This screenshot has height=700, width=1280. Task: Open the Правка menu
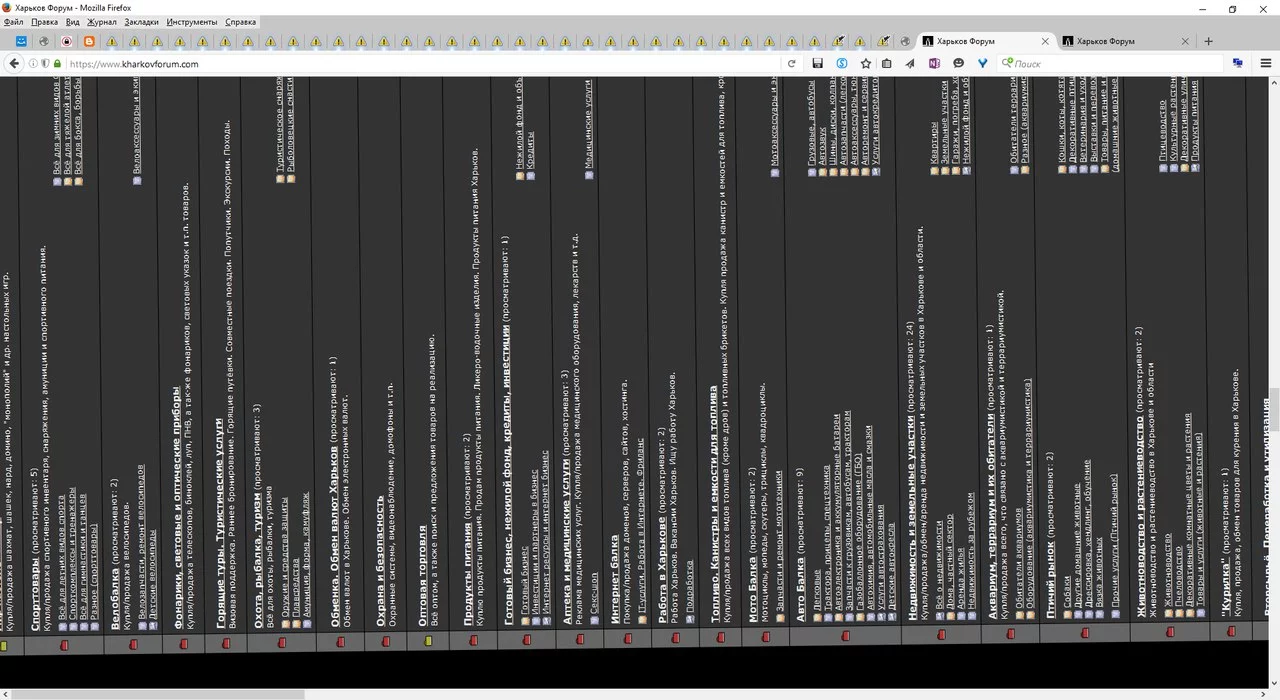point(45,22)
